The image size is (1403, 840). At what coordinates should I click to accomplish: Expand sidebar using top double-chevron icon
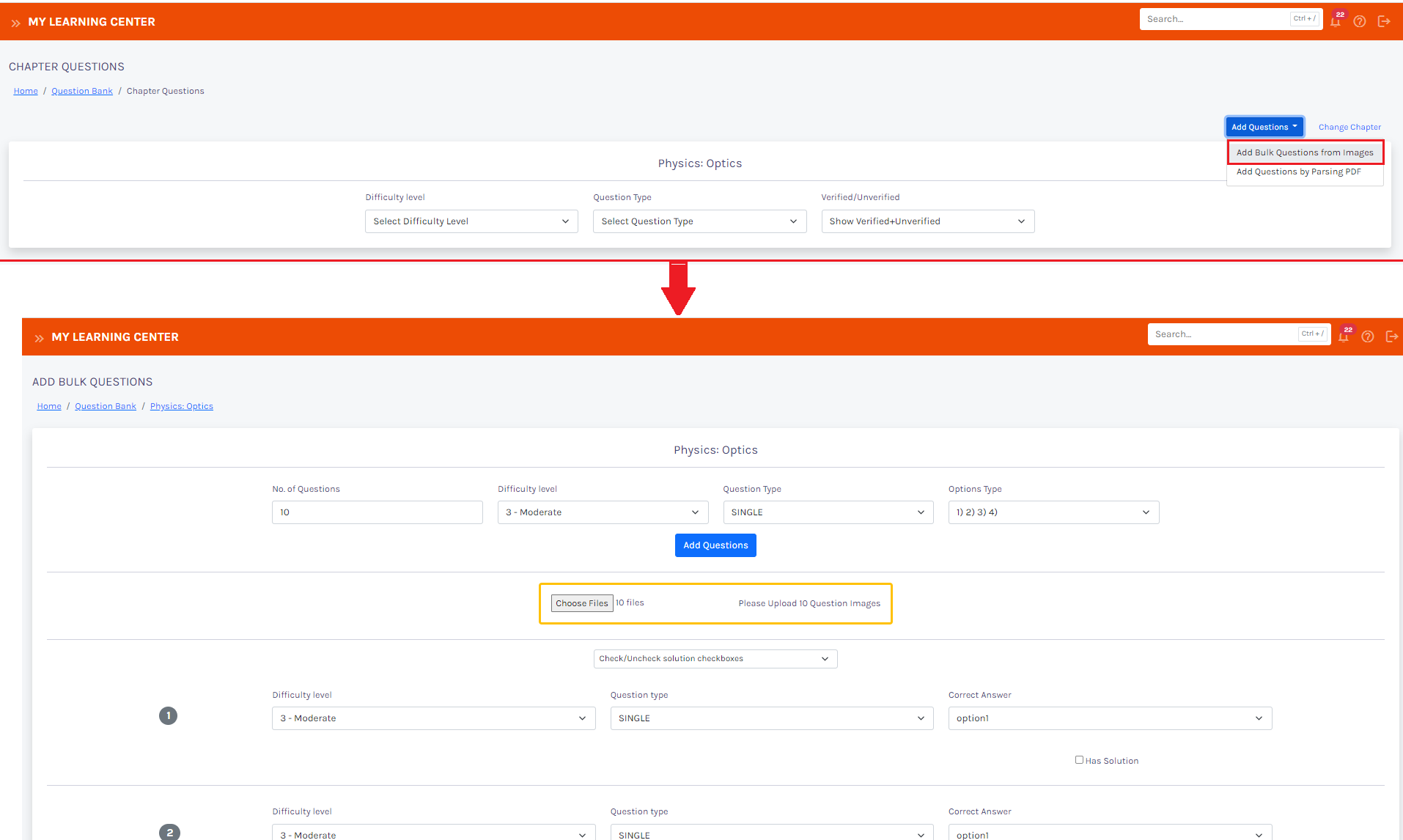pos(15,23)
